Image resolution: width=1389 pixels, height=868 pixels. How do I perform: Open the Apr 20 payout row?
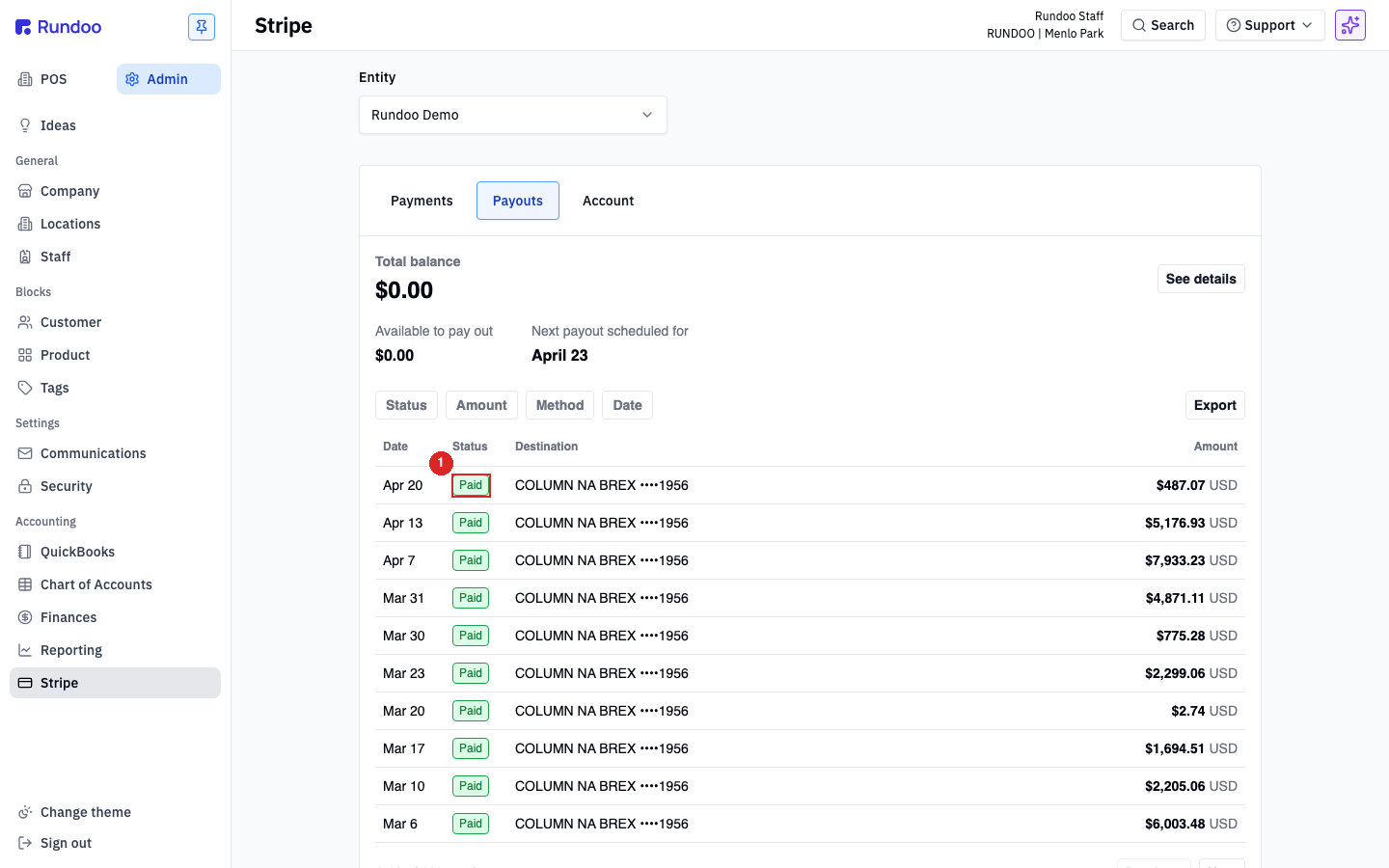tap(810, 485)
